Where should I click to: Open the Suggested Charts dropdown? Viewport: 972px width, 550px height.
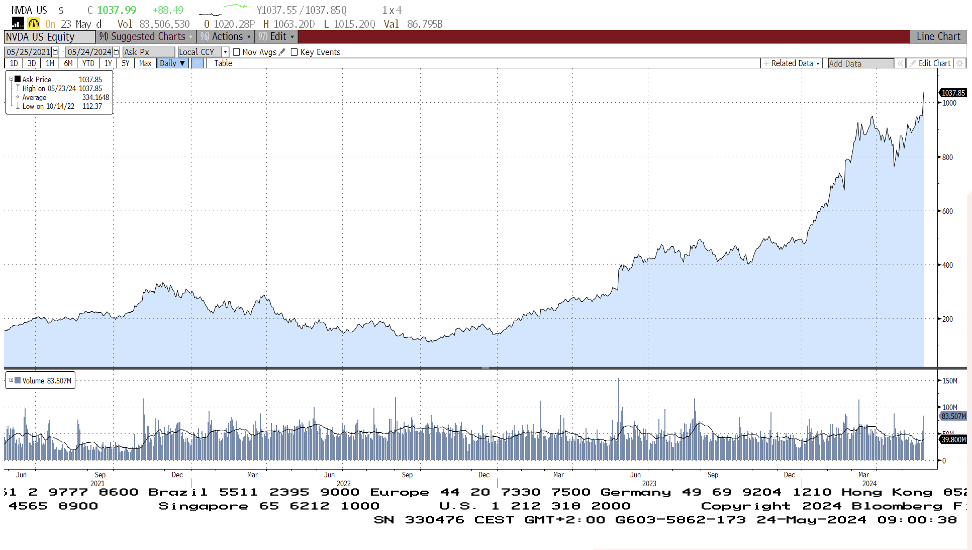[x=147, y=37]
